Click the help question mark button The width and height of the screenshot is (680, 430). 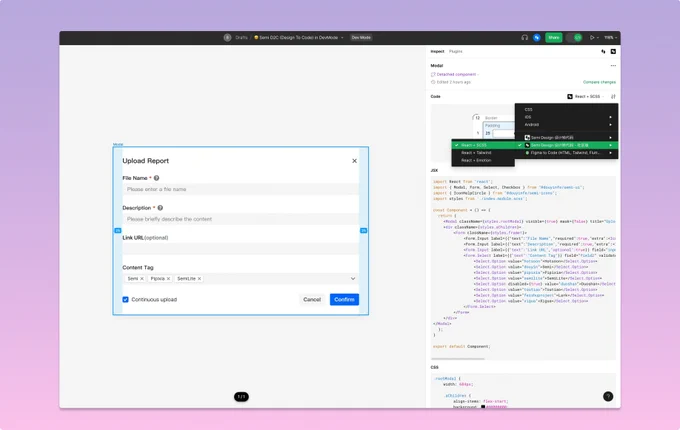click(608, 396)
